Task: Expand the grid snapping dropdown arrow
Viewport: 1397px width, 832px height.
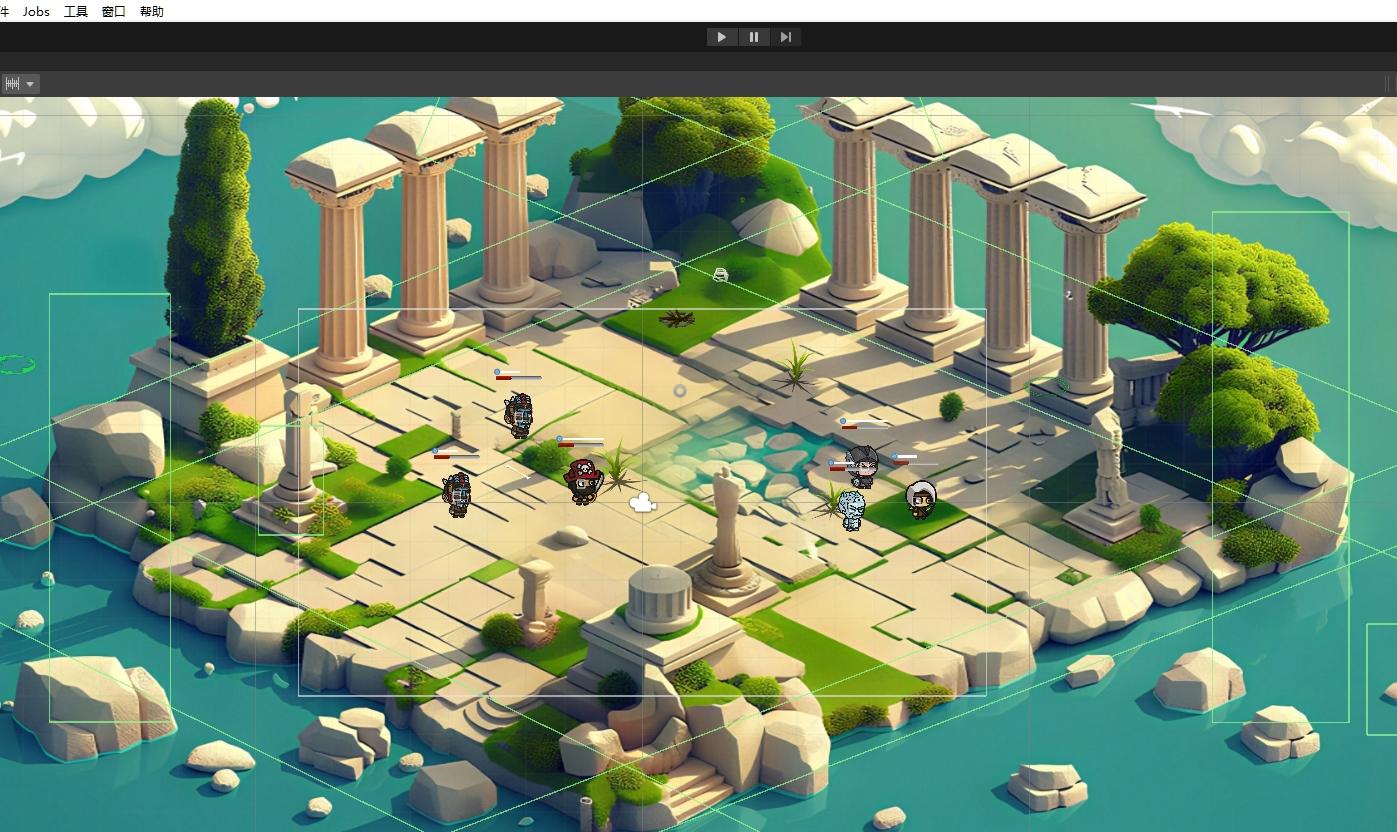Action: [x=31, y=84]
